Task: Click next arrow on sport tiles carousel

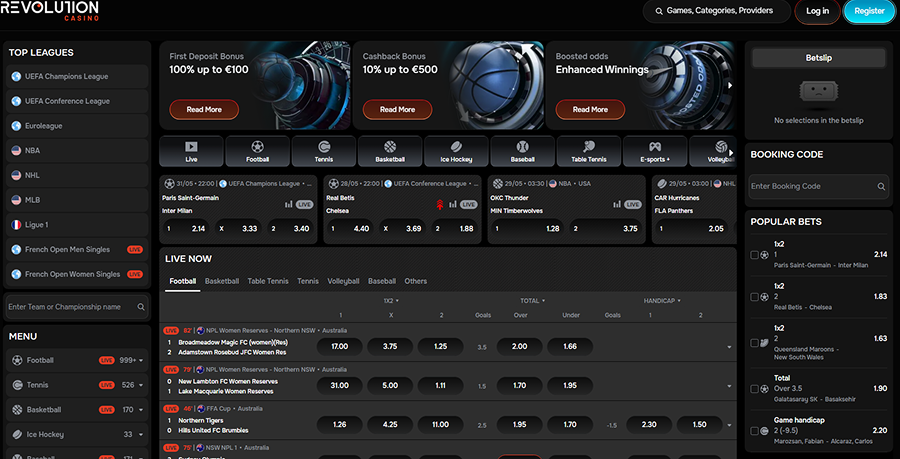Action: coord(731,152)
